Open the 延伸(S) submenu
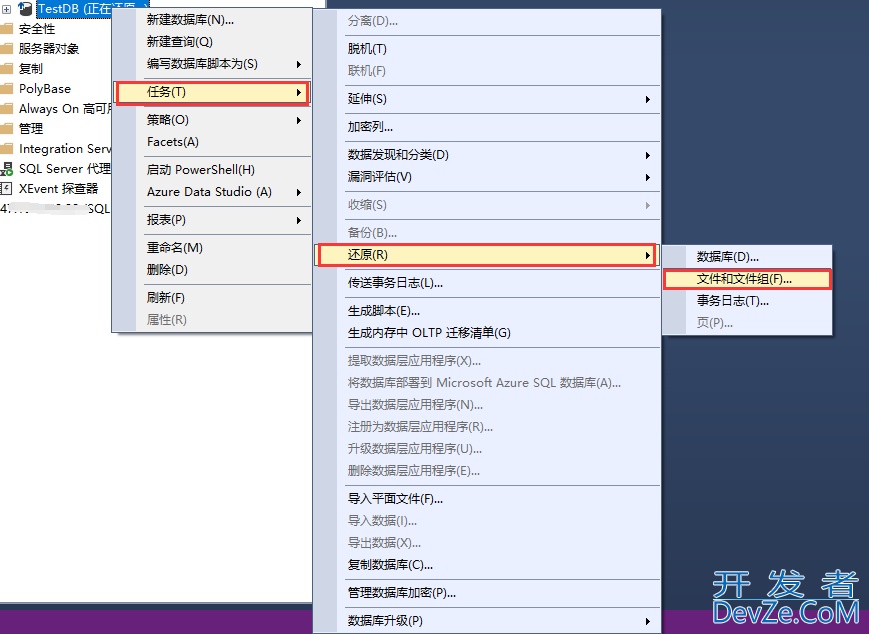The width and height of the screenshot is (869, 634). [488, 99]
